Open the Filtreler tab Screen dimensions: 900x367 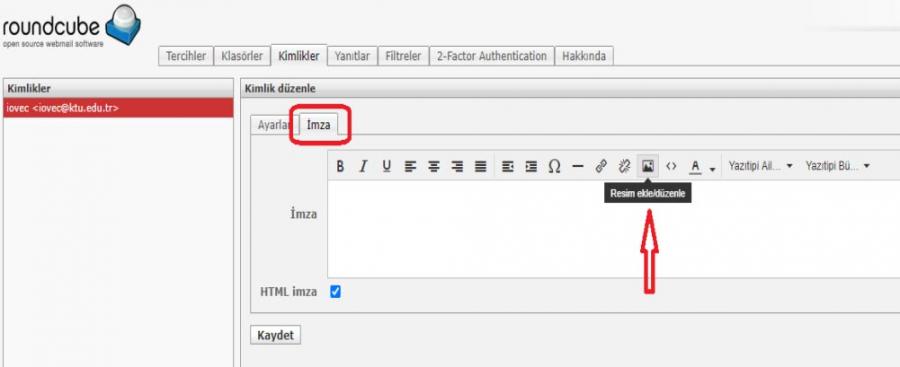tap(404, 56)
